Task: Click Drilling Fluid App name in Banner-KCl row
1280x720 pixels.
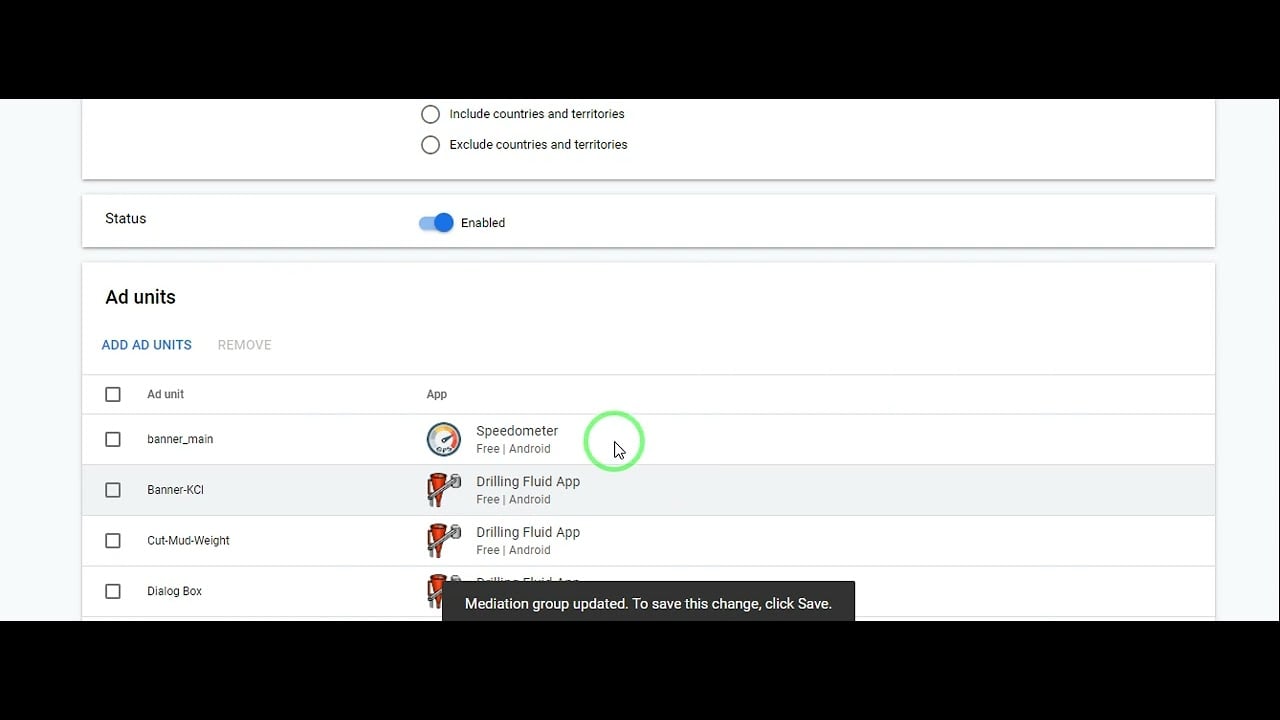Action: coord(528,482)
